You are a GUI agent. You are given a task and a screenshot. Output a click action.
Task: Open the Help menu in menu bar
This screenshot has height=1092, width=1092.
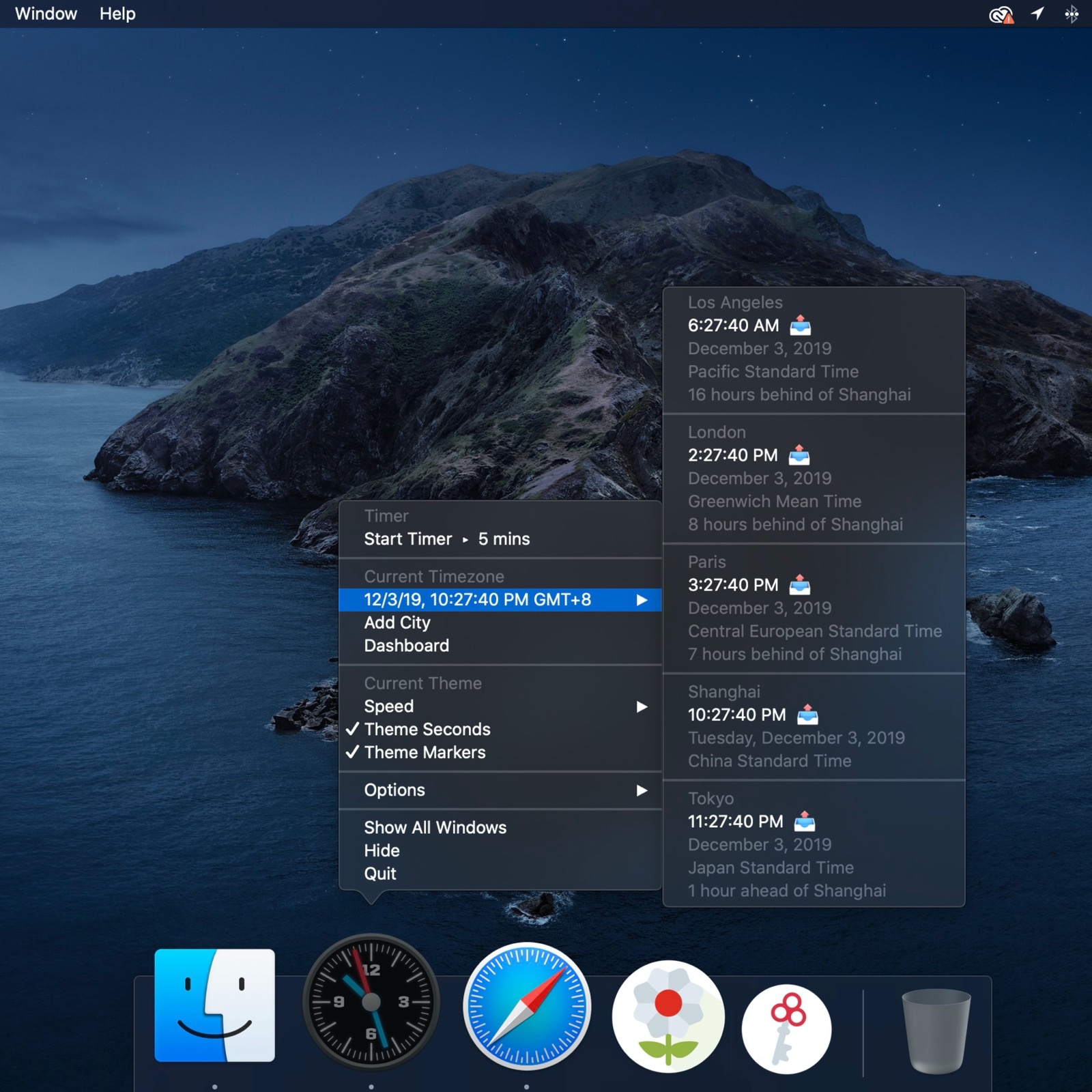pyautogui.click(x=117, y=14)
